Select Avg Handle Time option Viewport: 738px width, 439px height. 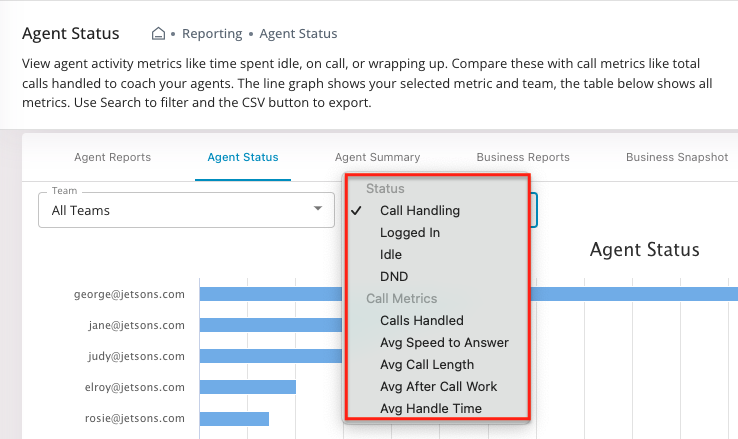(431, 408)
